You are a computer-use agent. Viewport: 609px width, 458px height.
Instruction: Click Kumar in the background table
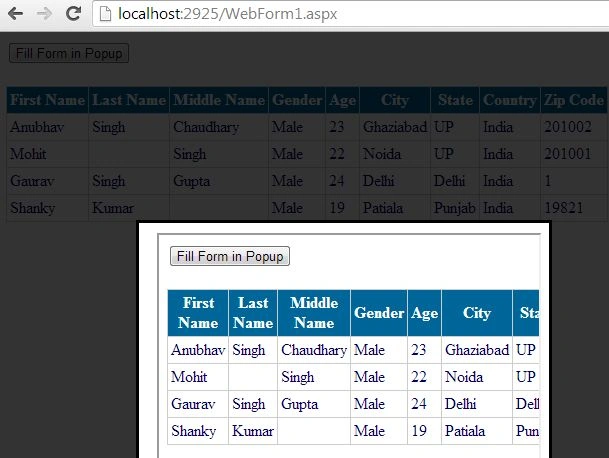pos(113,208)
